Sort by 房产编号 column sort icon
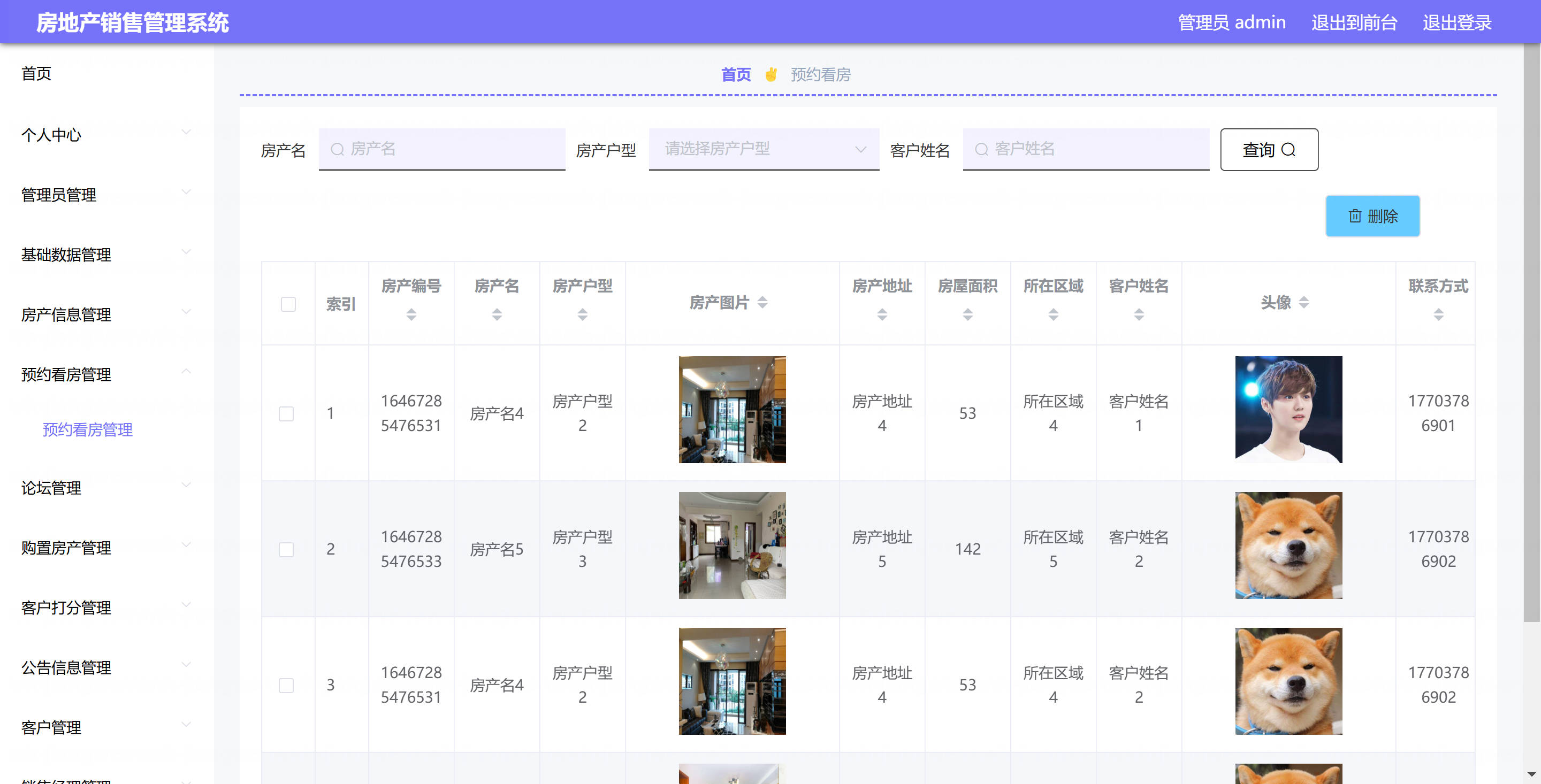 (x=411, y=314)
